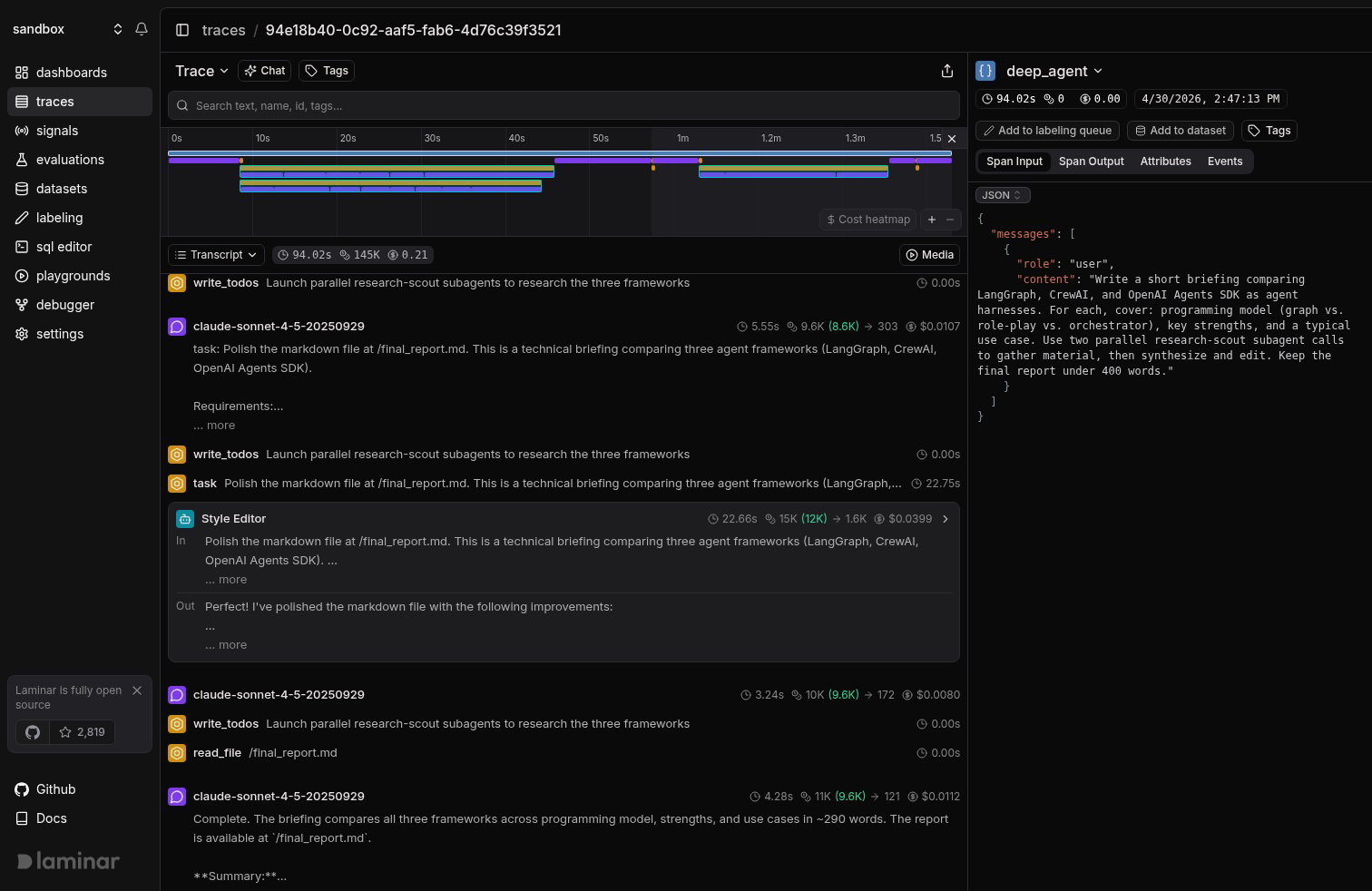Change the JSON format selector
The width and height of the screenshot is (1372, 891).
point(1003,195)
